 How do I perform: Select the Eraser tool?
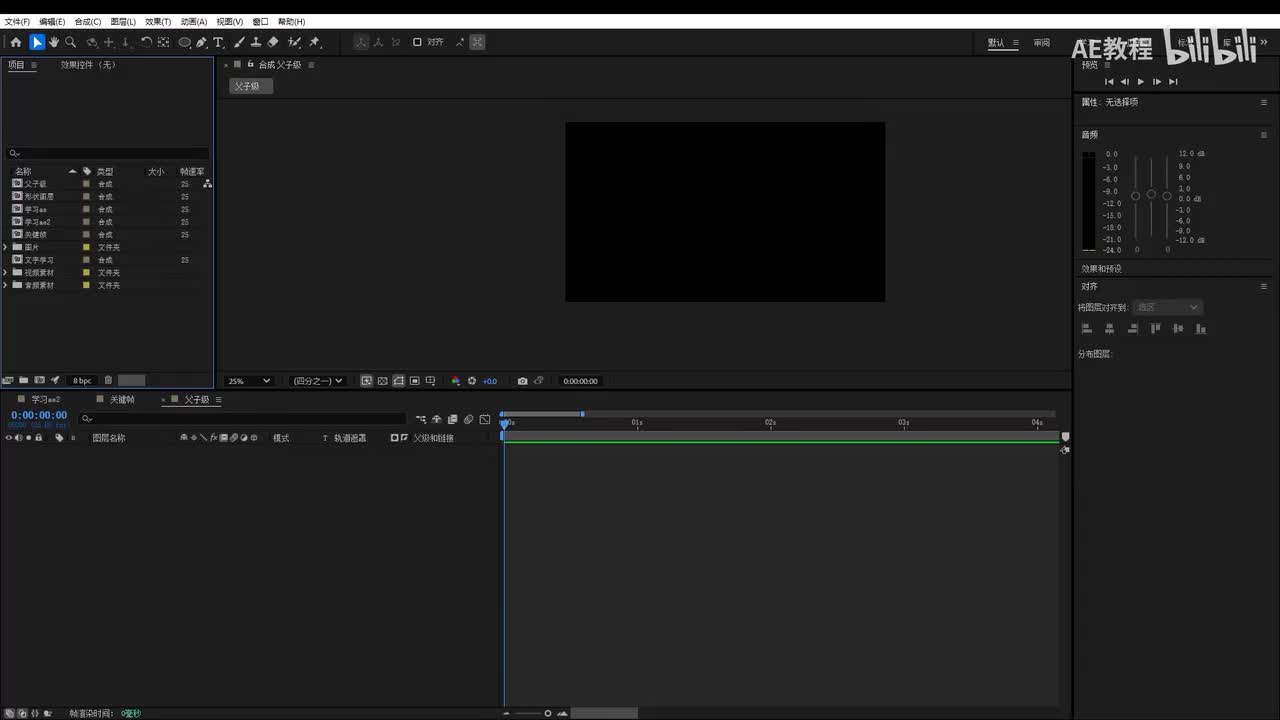273,42
